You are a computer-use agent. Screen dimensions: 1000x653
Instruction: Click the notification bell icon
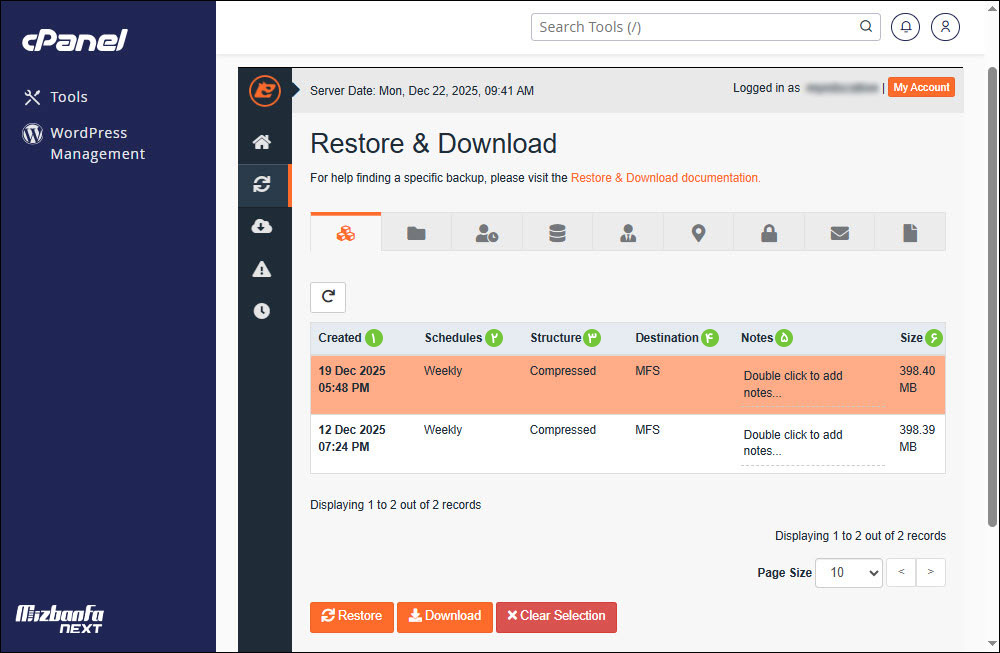click(x=905, y=27)
